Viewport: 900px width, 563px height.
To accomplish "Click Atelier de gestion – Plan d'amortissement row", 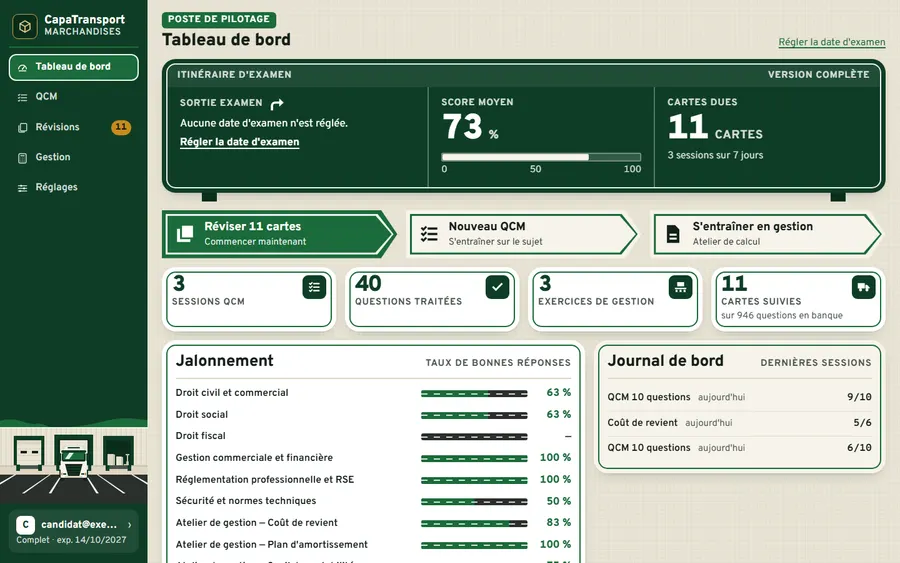I will (373, 545).
